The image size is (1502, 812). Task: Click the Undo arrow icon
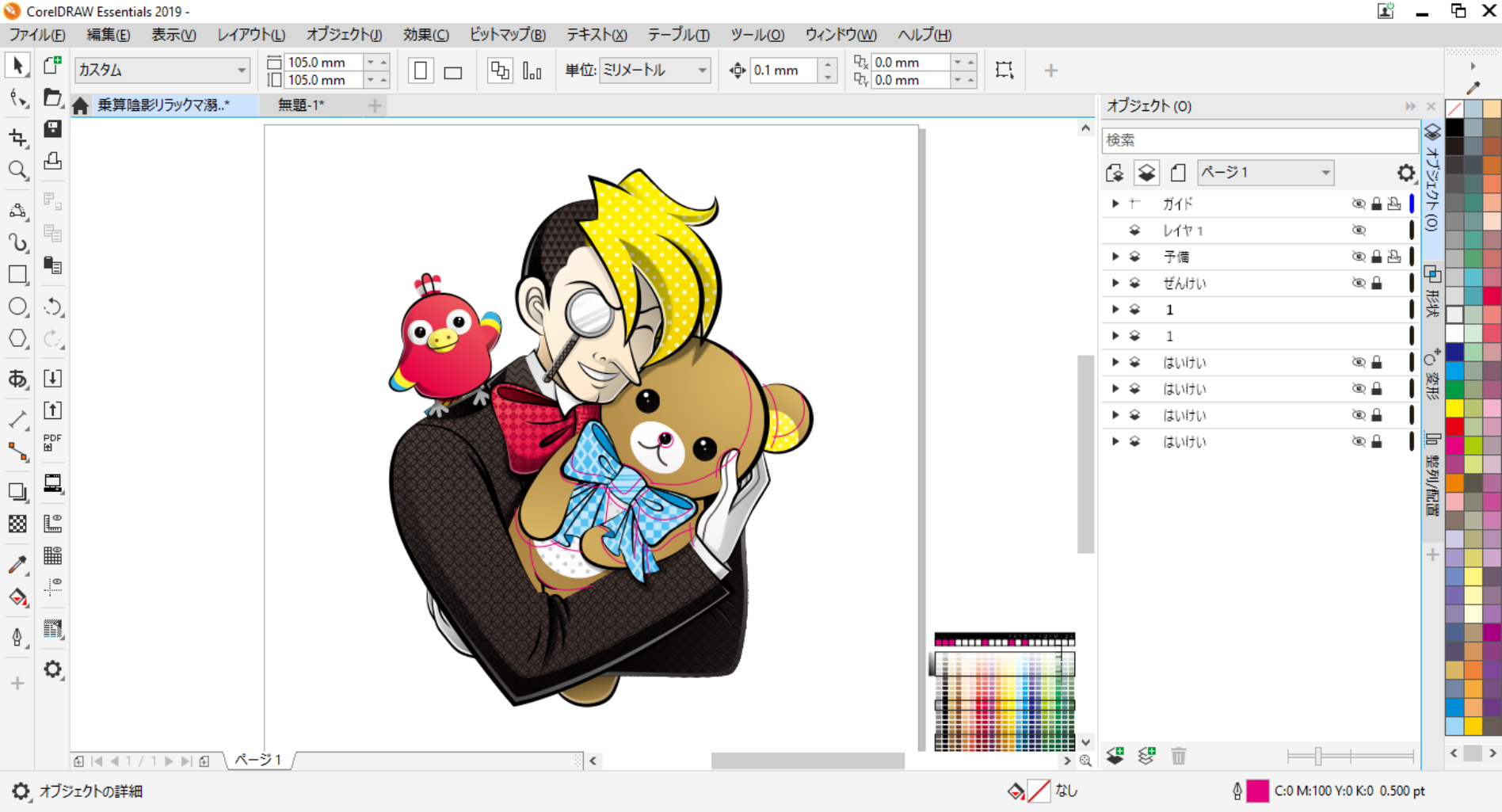pos(53,307)
